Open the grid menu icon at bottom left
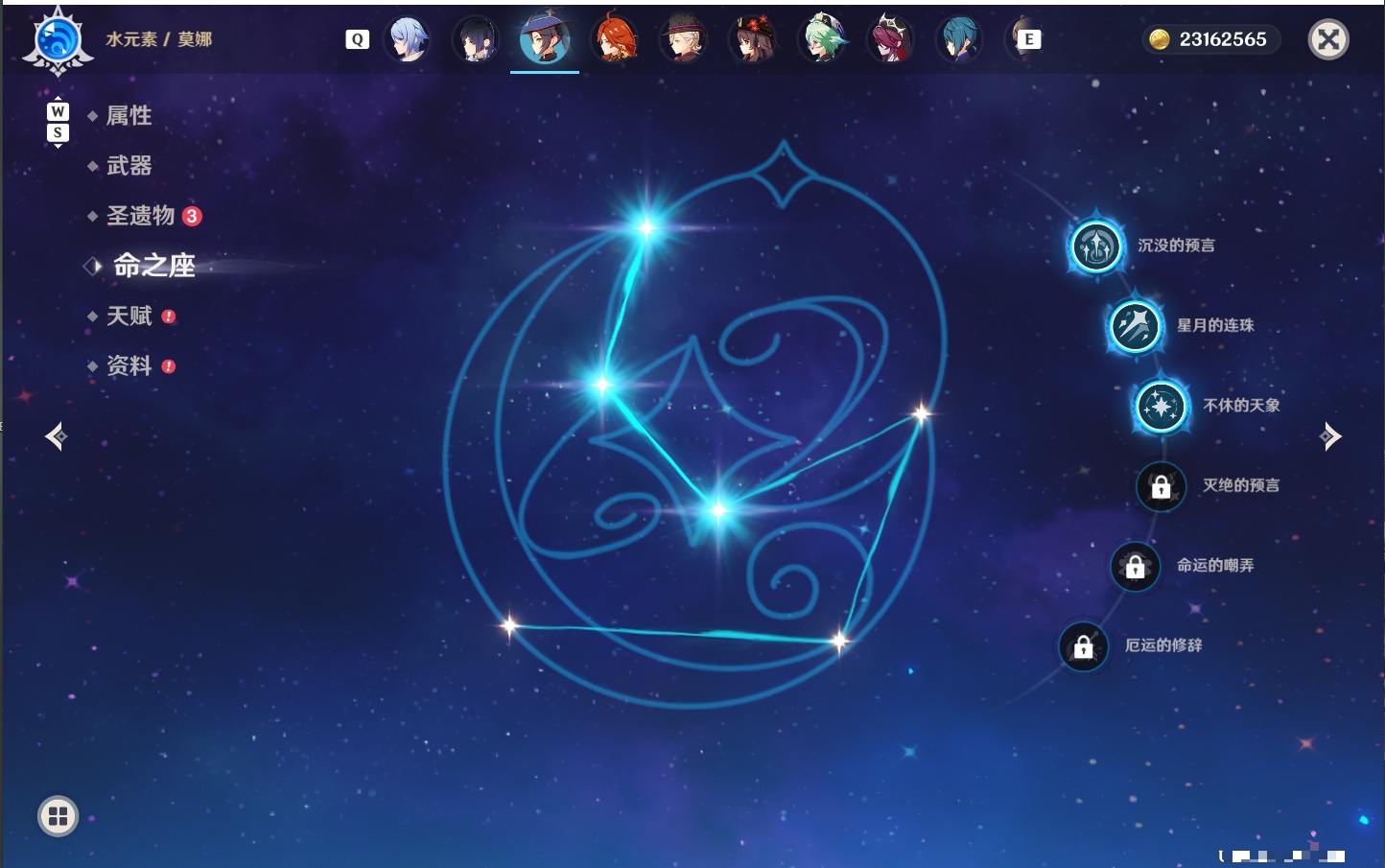 coord(59,816)
